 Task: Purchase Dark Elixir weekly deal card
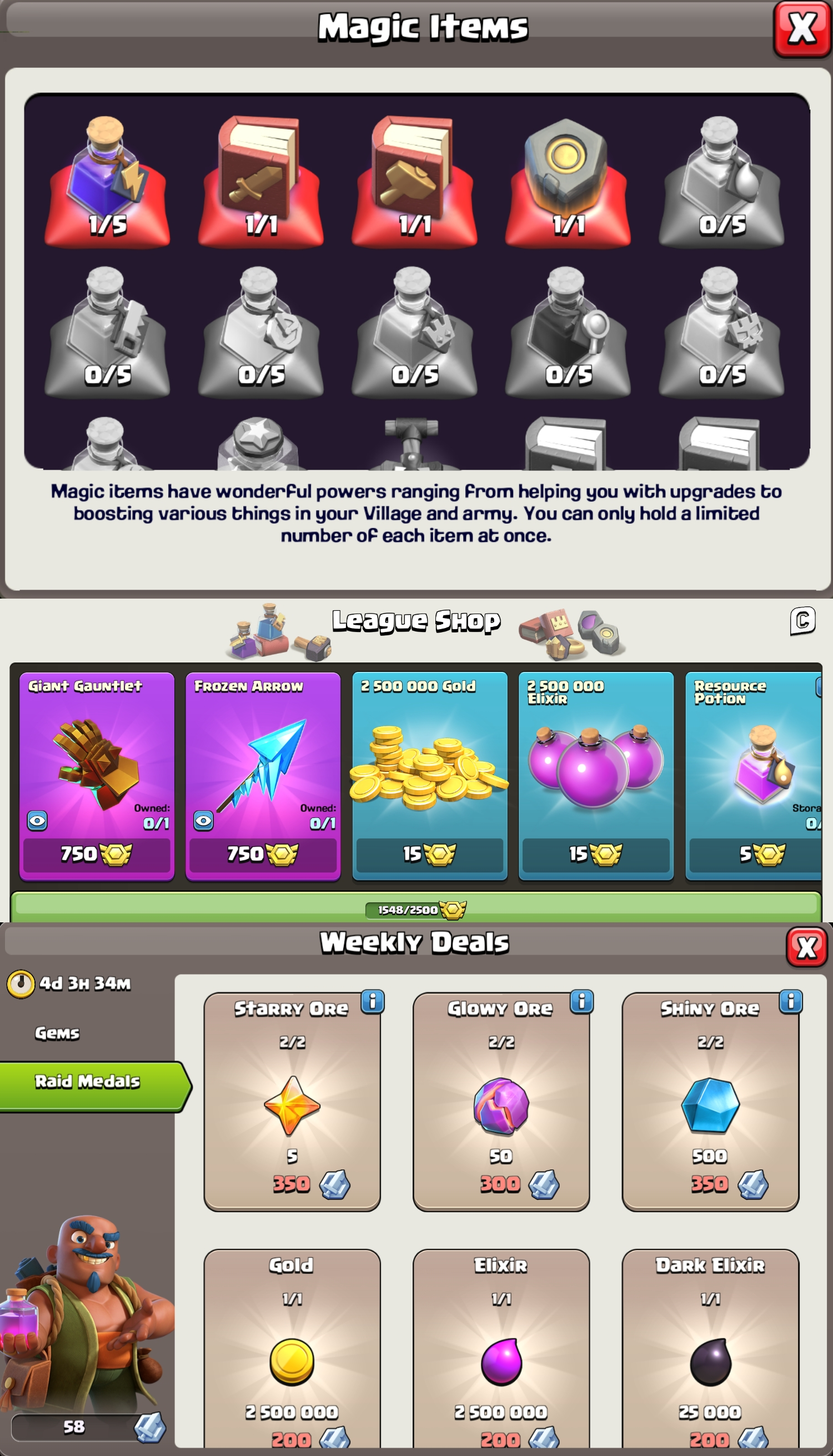(x=711, y=1350)
